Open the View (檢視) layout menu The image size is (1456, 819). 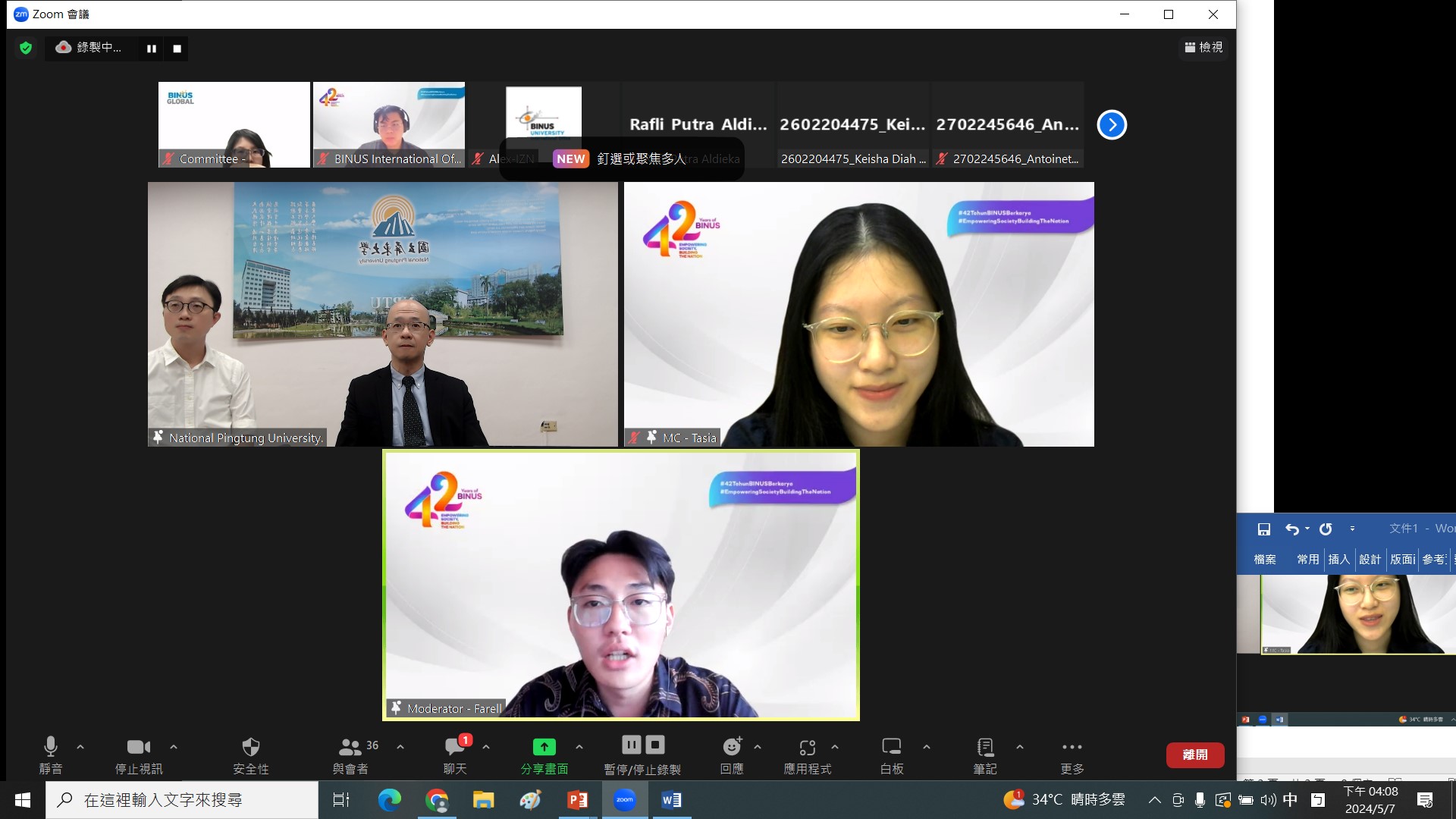point(1203,47)
